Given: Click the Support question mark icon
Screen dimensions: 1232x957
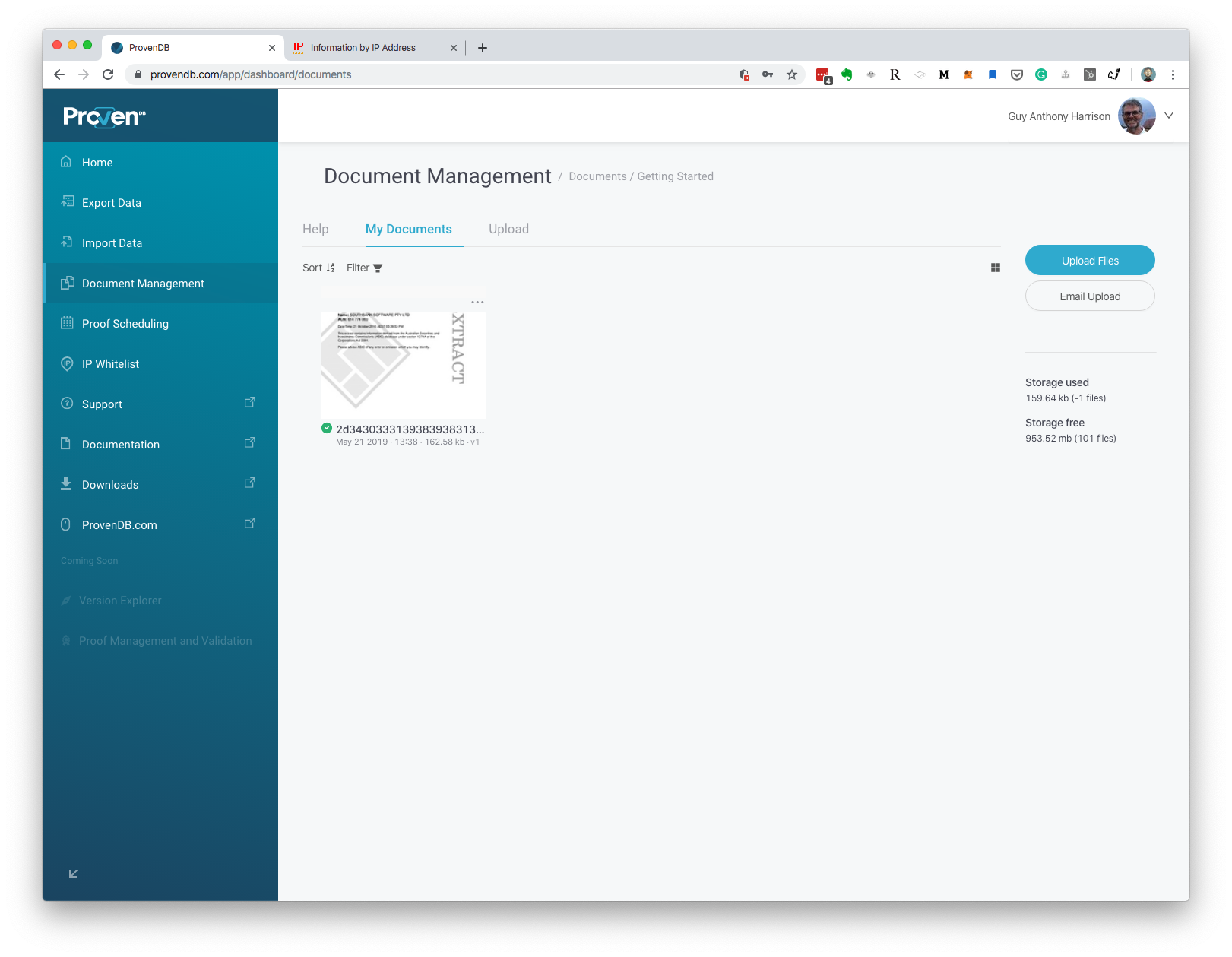Looking at the screenshot, I should click(x=67, y=404).
